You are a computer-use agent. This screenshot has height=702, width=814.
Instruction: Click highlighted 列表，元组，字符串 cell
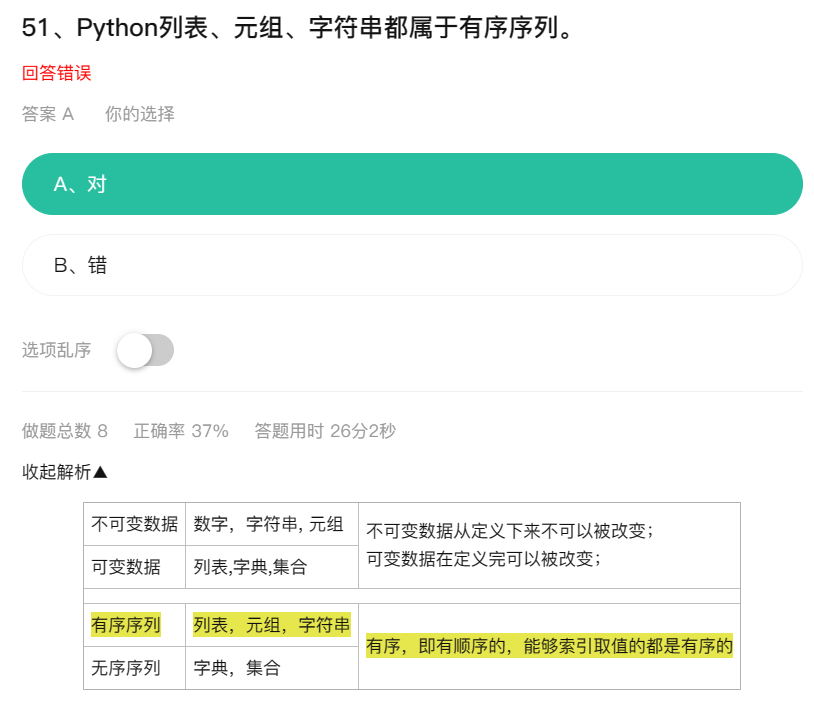click(272, 625)
